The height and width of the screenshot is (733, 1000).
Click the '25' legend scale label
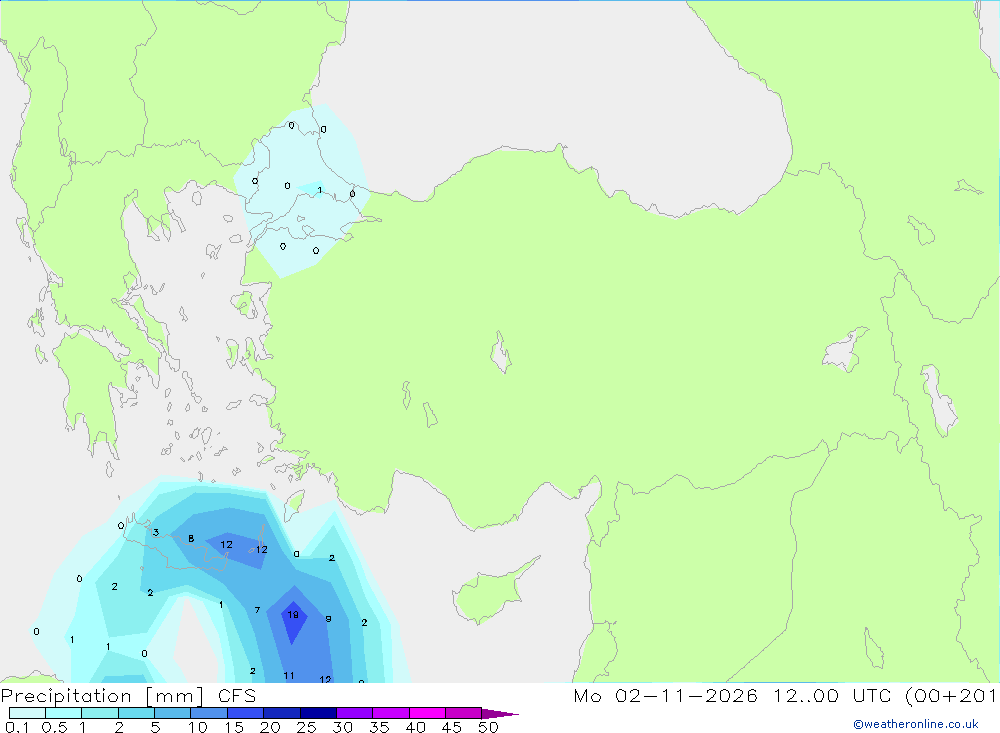(307, 727)
